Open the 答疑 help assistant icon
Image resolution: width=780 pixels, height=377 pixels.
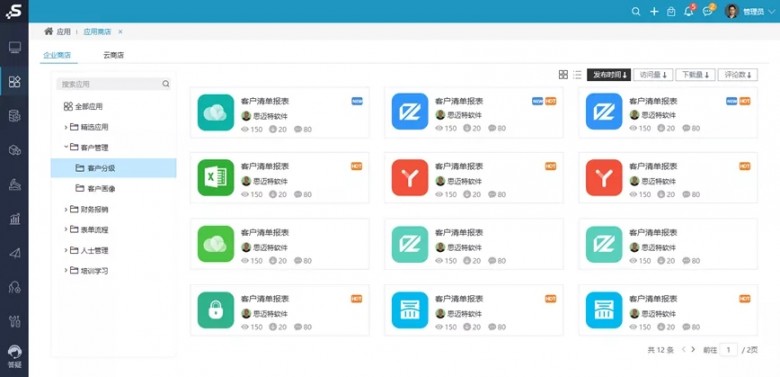click(15, 356)
